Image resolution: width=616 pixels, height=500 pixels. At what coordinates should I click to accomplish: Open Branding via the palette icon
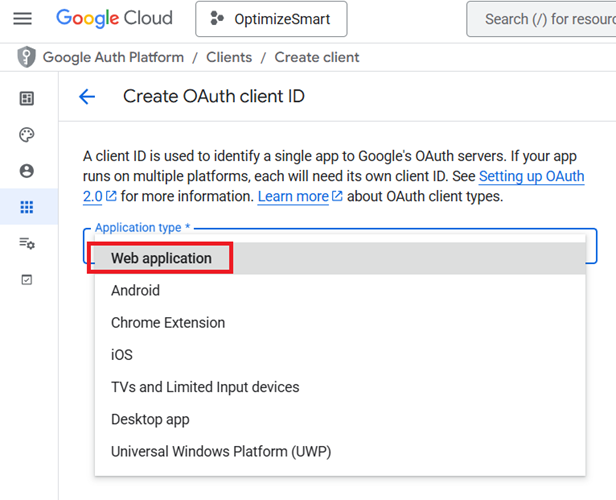click(27, 135)
